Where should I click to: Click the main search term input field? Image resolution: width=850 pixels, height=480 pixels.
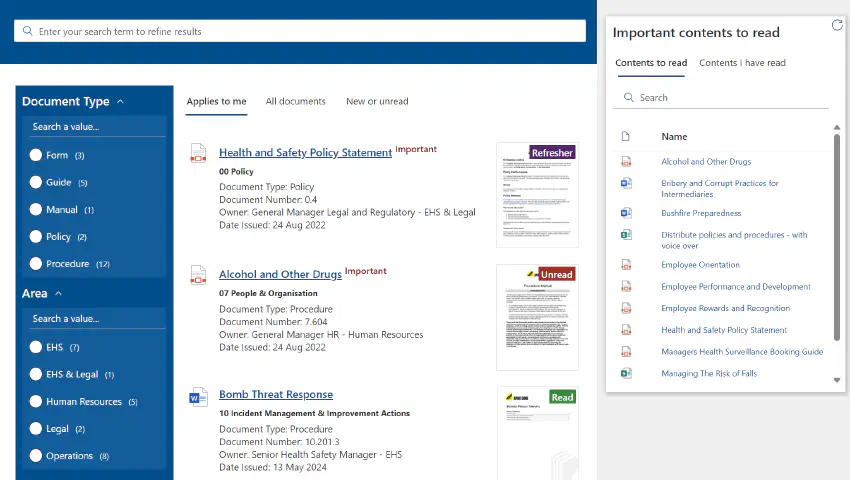coord(300,31)
